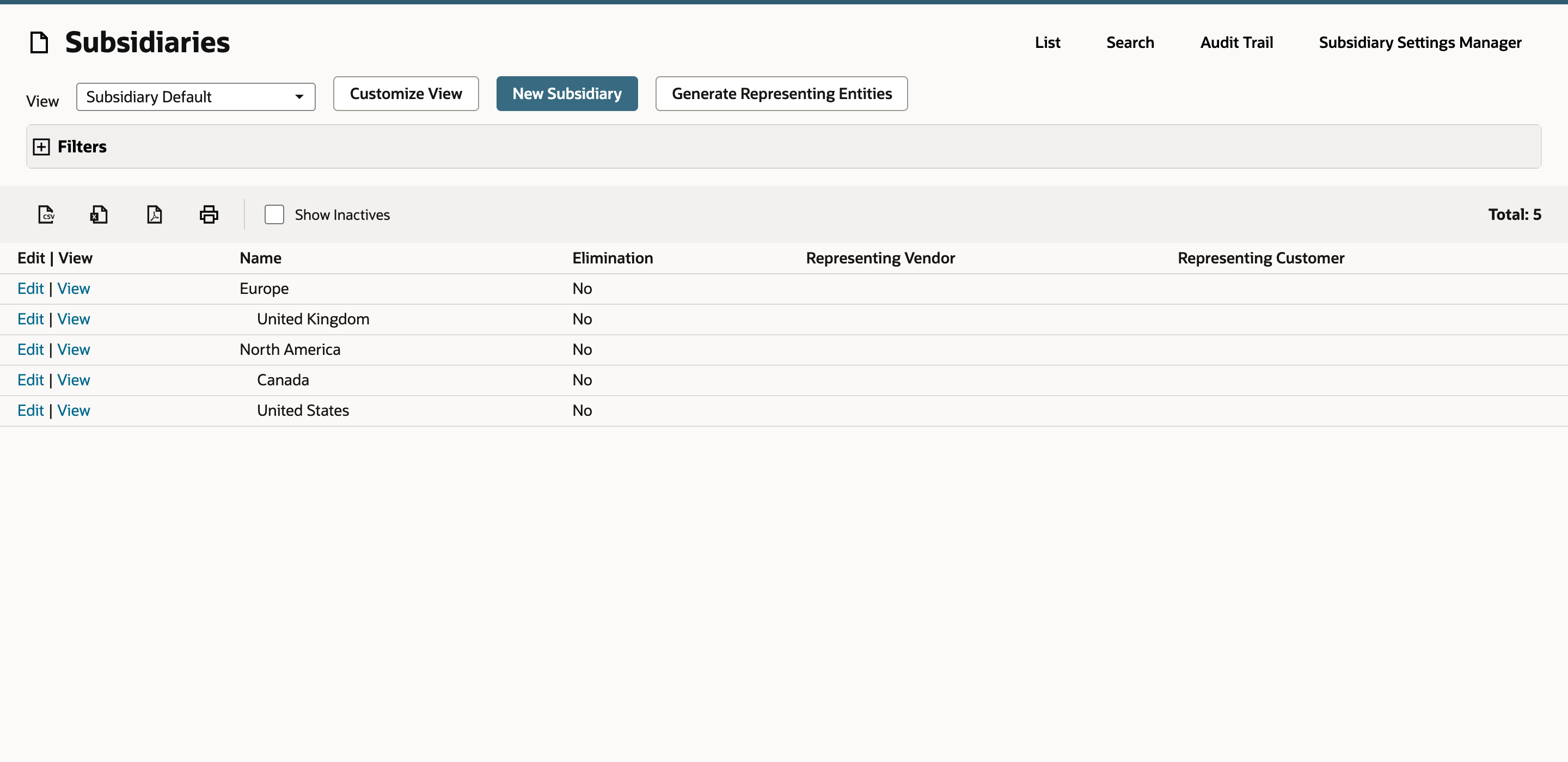1568x762 pixels.
Task: Select the North America name cell
Action: (290, 349)
